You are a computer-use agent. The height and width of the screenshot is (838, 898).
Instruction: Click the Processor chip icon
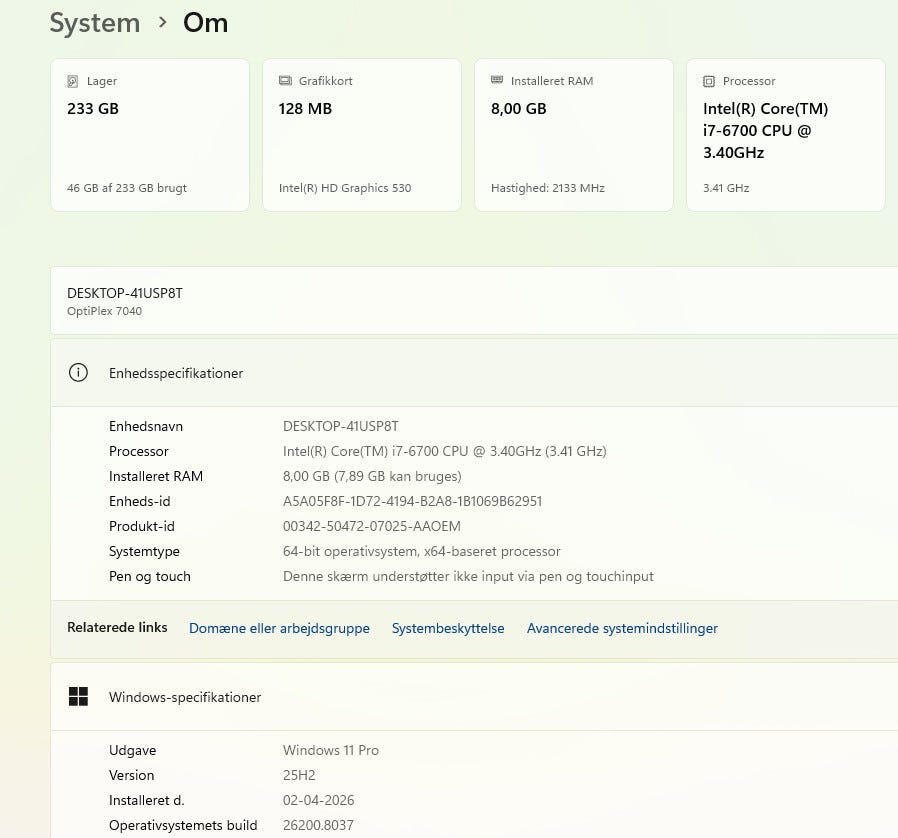(x=709, y=81)
